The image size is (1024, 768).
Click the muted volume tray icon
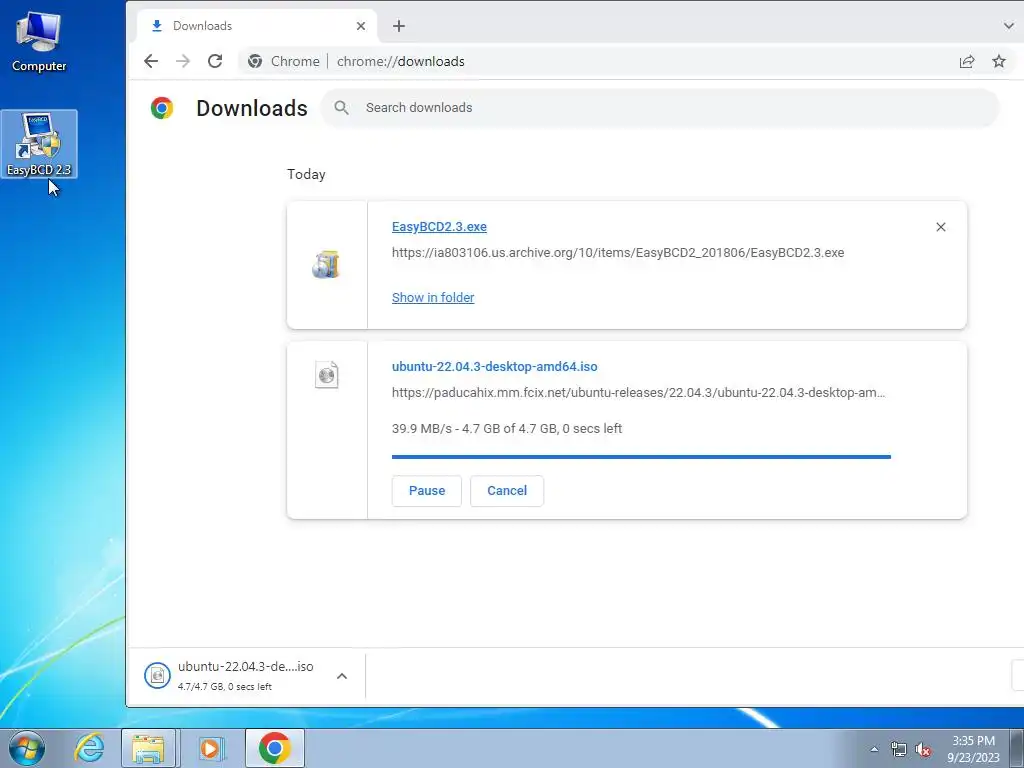923,749
